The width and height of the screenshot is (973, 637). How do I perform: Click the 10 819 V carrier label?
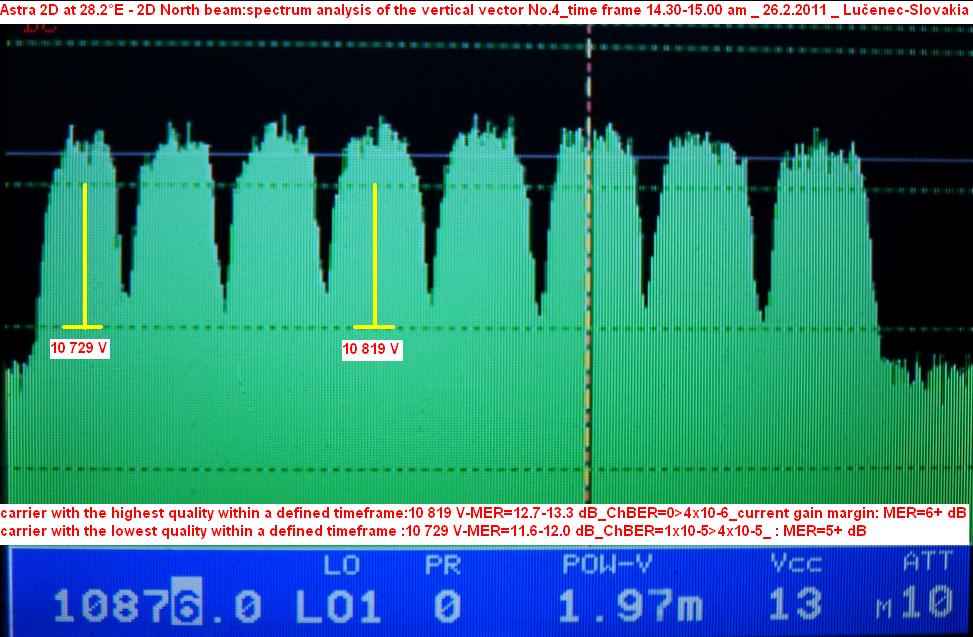[372, 348]
